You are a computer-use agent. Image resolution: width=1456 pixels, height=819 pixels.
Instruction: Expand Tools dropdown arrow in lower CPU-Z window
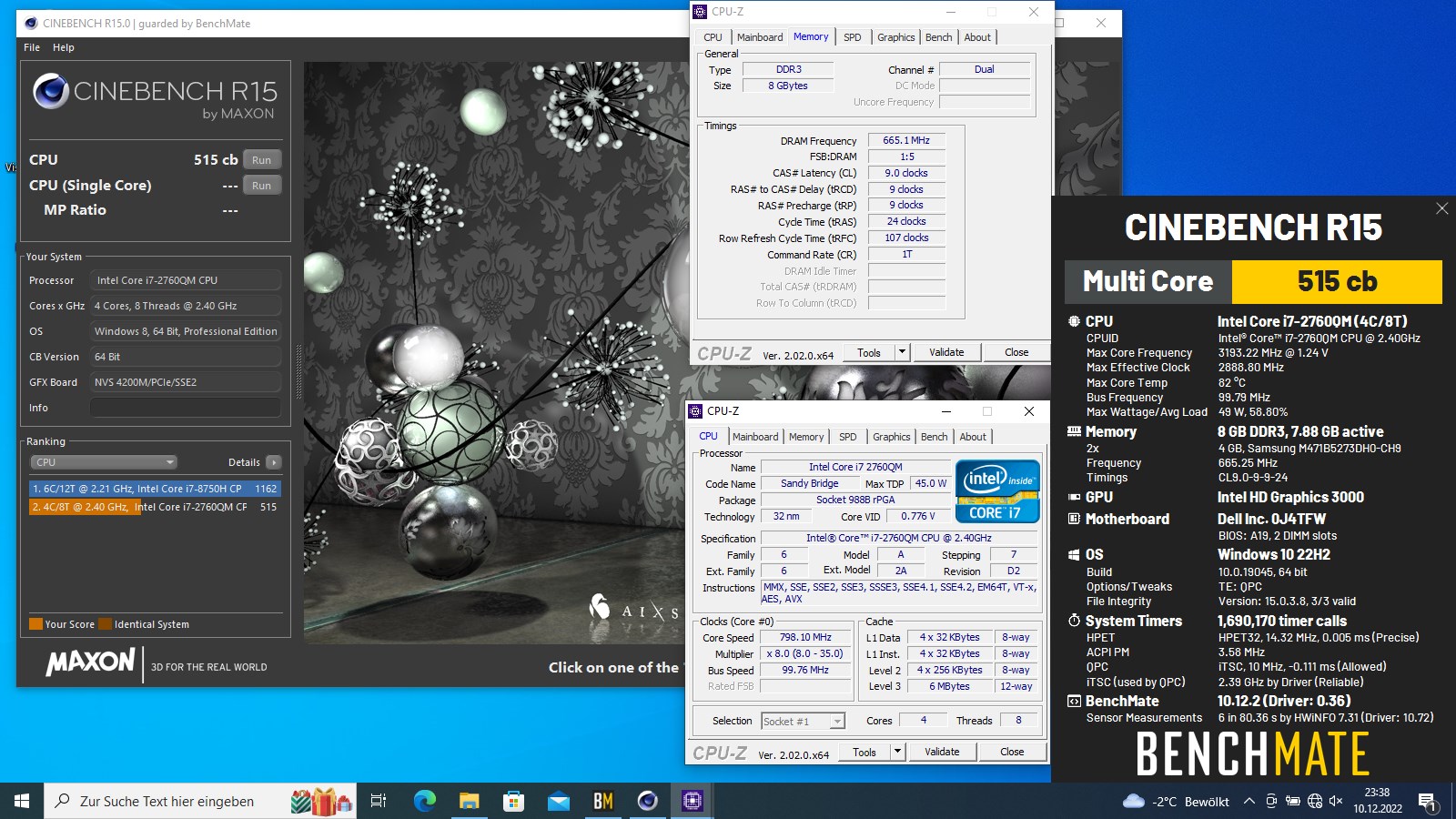pos(897,753)
